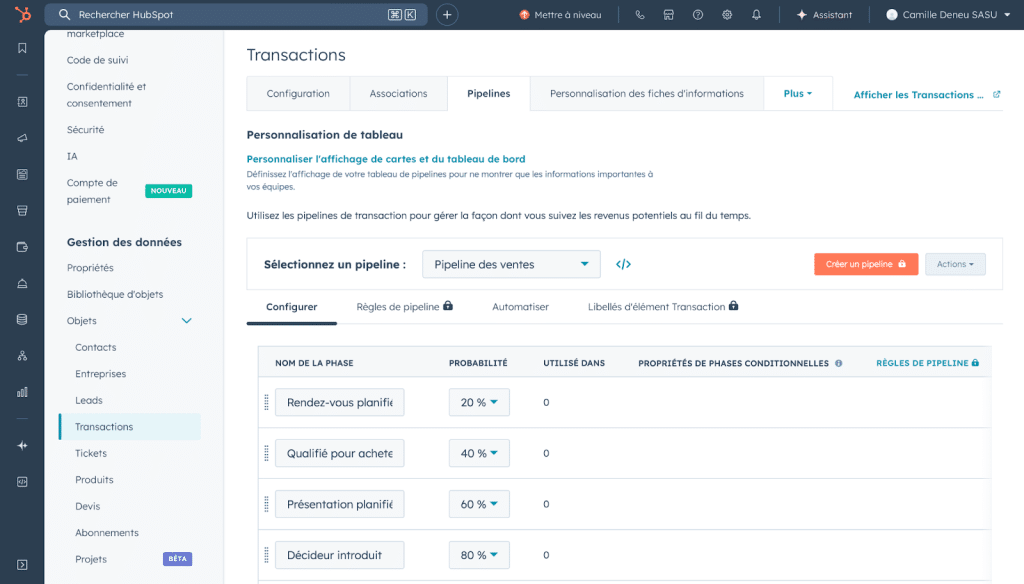The image size is (1024, 584).
Task: Open Personnaliser l'affichage de cartes link
Action: [385, 159]
